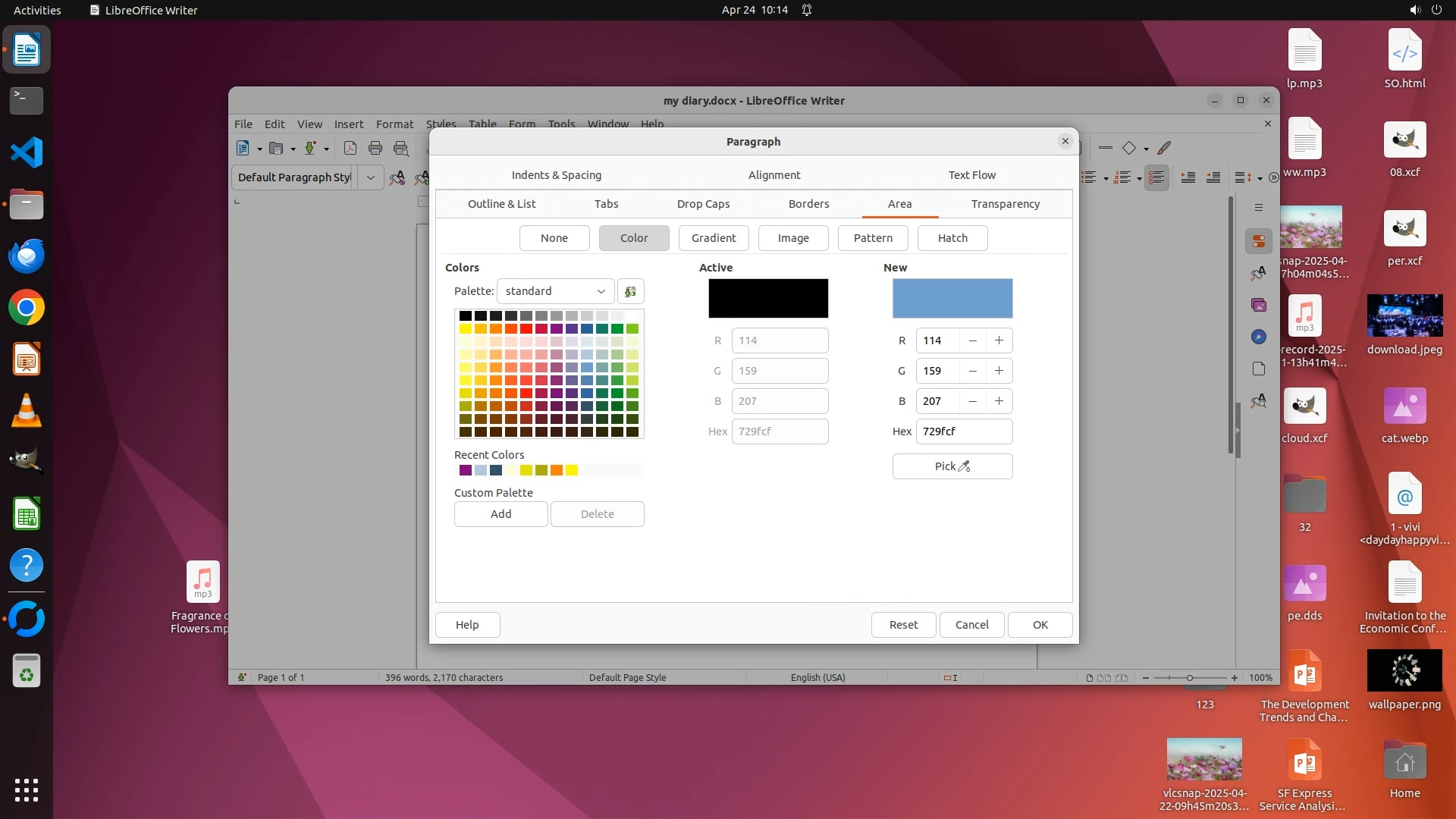Pick the purple swatch in Recent Colors
The height and width of the screenshot is (819, 1456).
466,470
